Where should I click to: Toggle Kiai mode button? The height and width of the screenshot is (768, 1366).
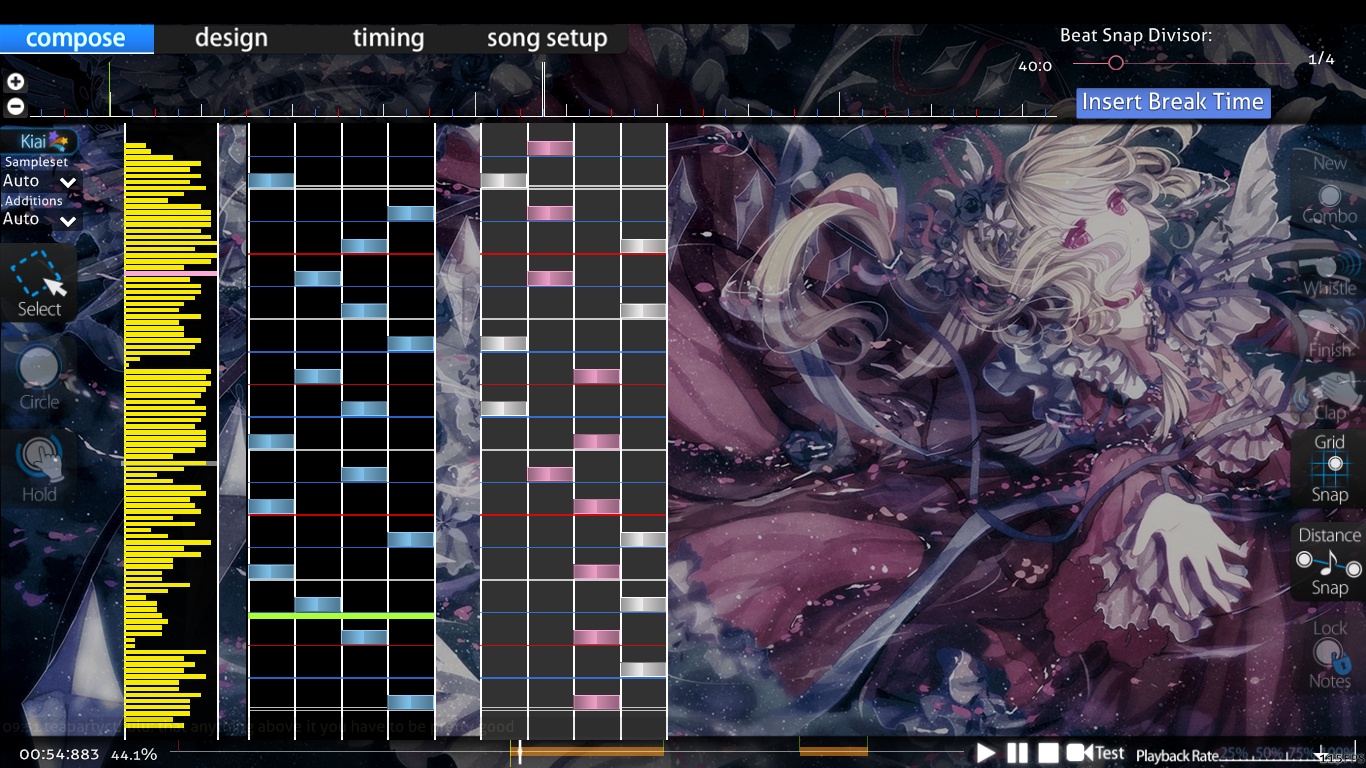click(x=40, y=141)
